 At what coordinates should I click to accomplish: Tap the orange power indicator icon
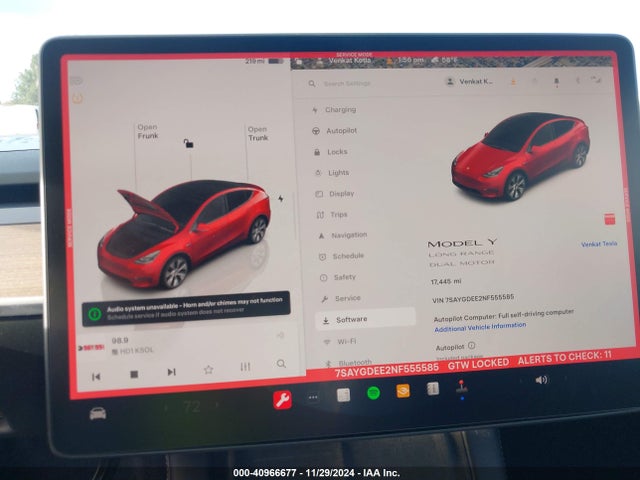coord(78,98)
